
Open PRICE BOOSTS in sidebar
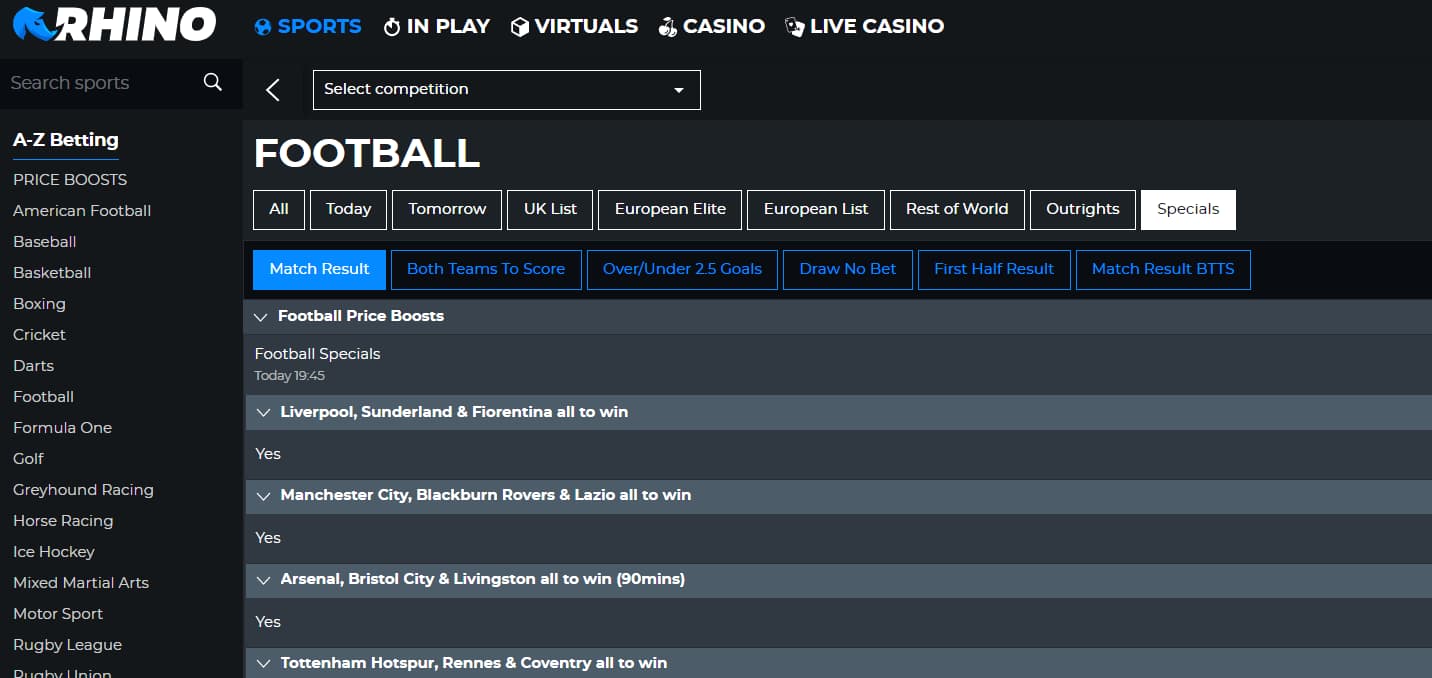pos(70,179)
